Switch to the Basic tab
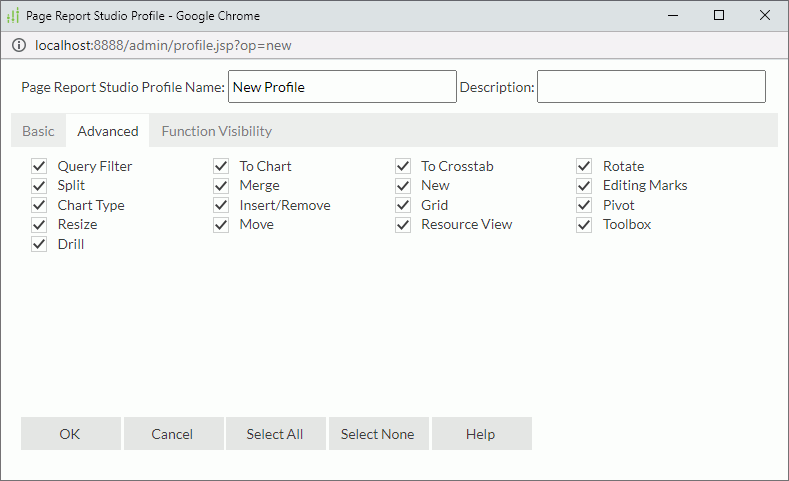789x481 pixels. (38, 131)
